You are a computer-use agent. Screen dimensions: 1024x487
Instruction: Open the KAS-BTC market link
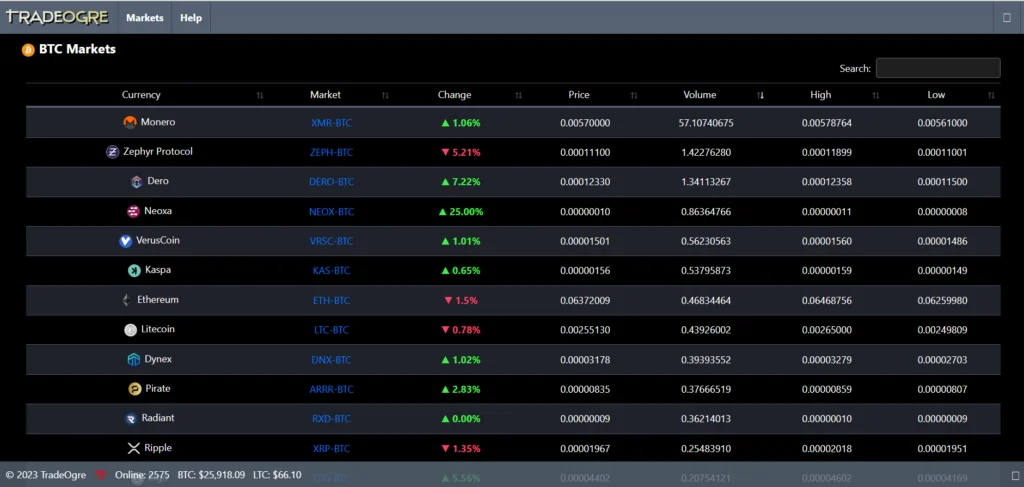coord(332,270)
